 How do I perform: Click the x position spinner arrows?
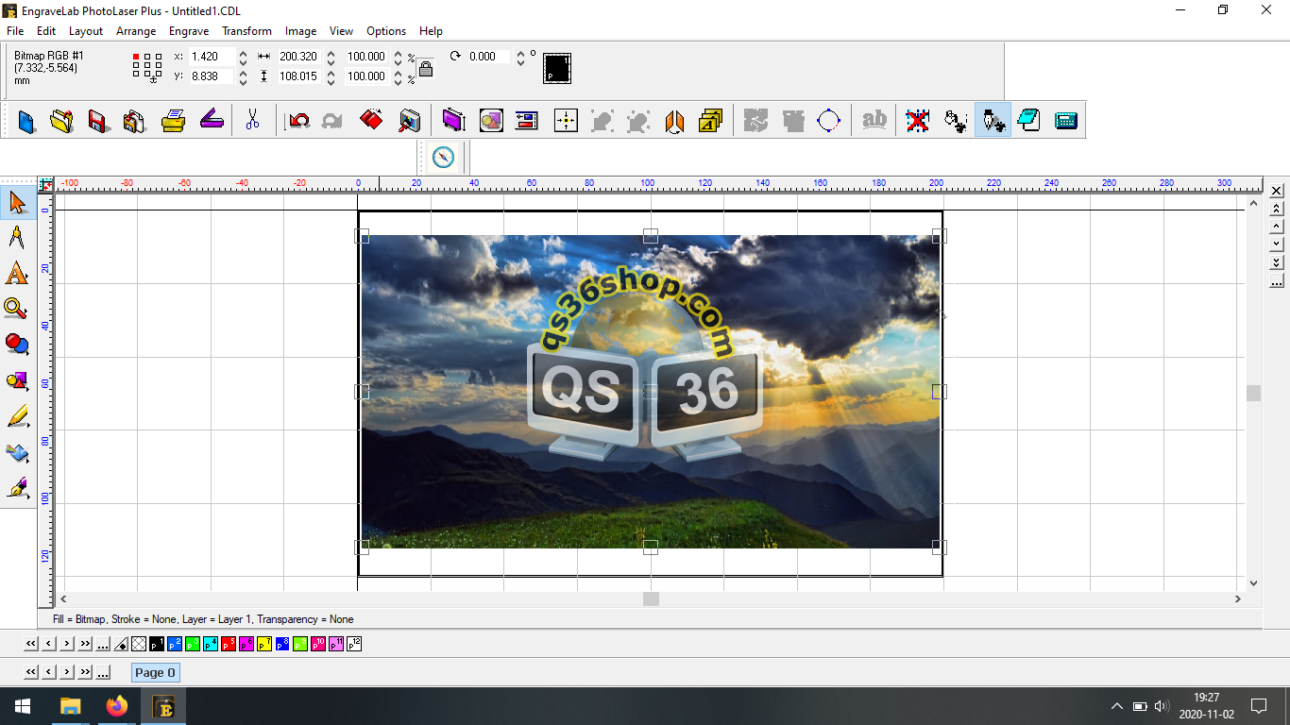(243, 57)
